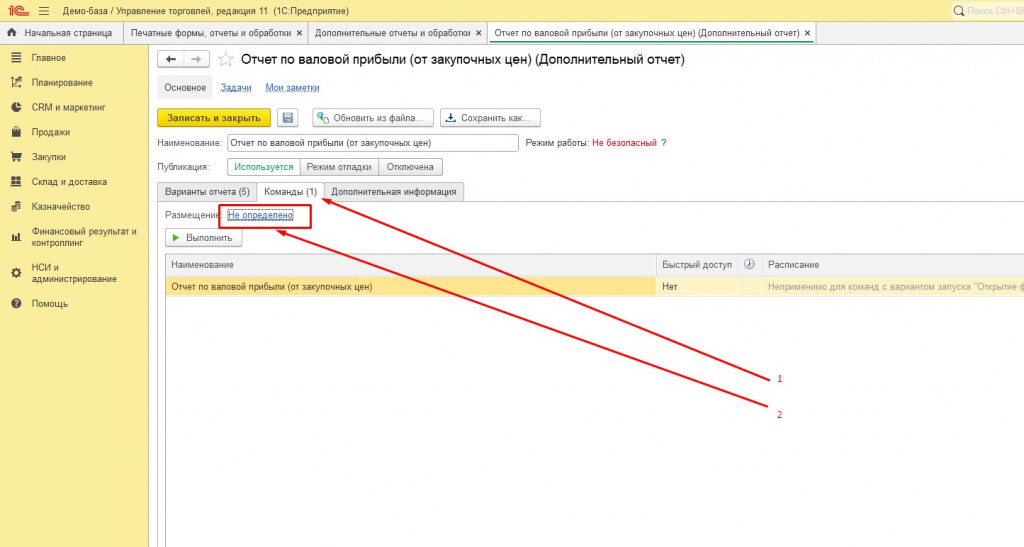Screen dimensions: 1024x547
Task: Open the Главное section
Action: (48, 58)
